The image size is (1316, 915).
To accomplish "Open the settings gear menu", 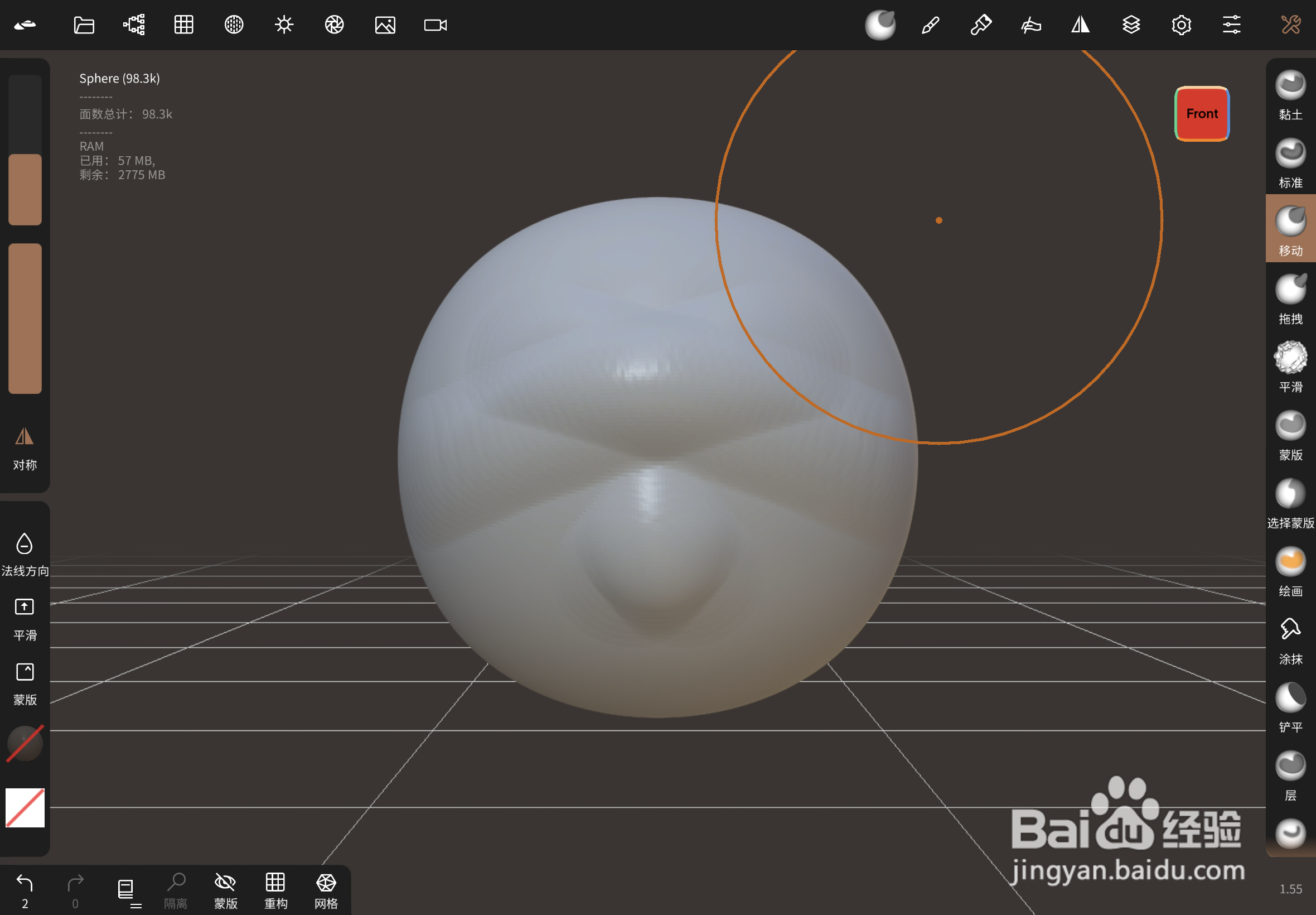I will 1181,25.
